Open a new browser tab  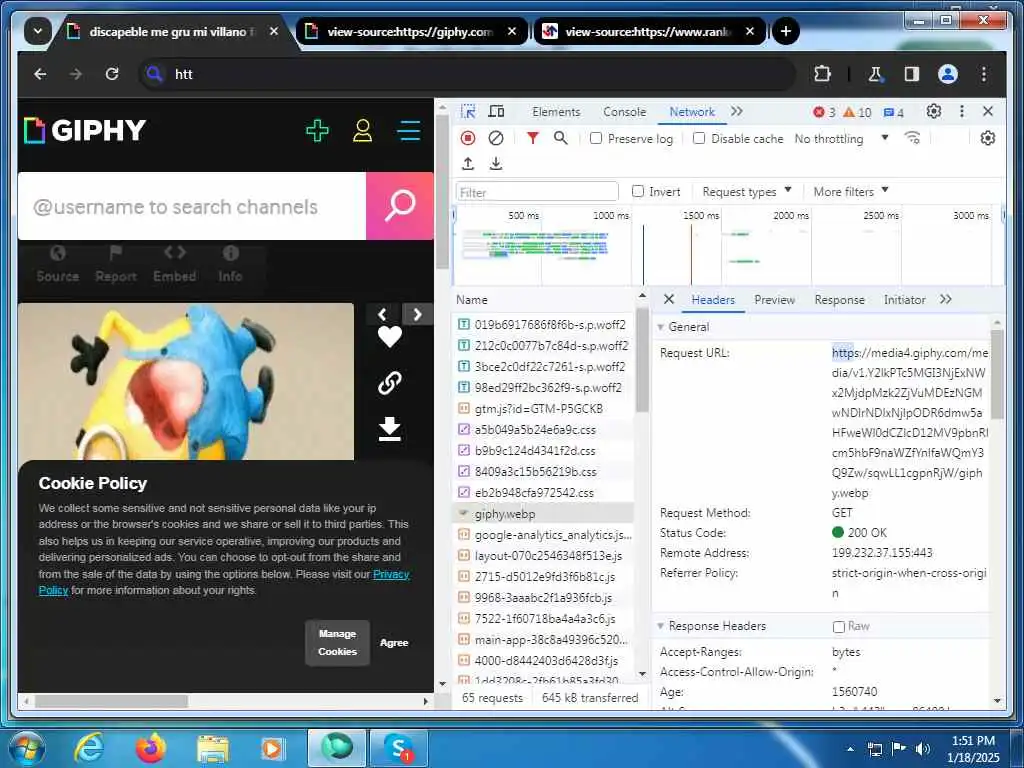[786, 31]
